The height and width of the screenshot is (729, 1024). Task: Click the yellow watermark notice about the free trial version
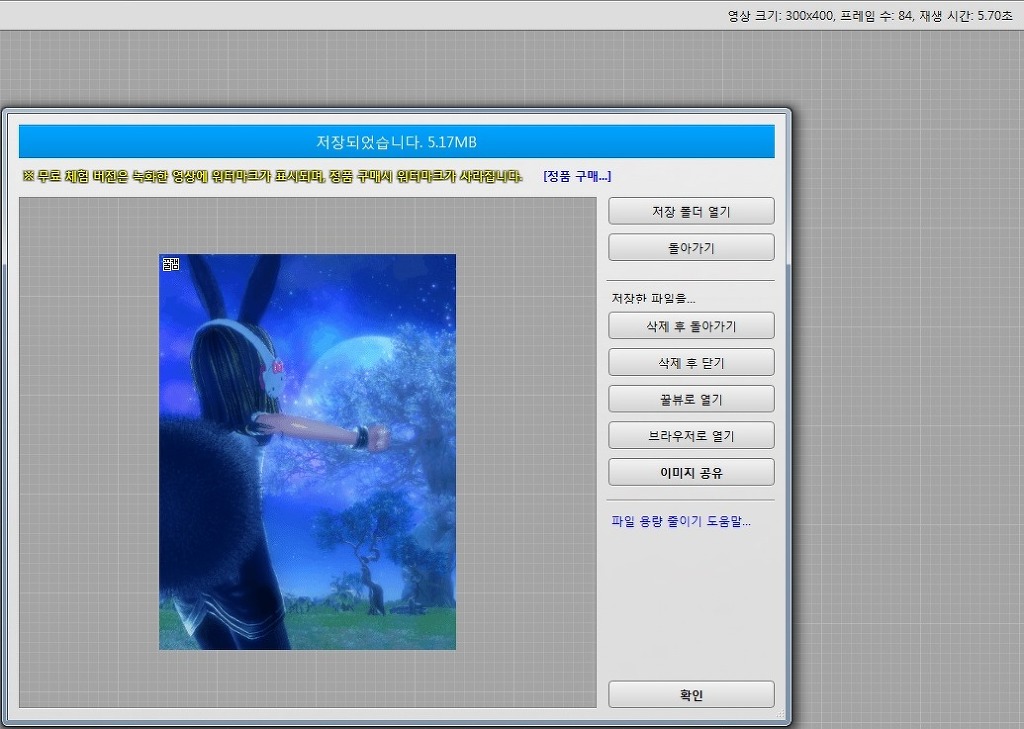point(272,176)
